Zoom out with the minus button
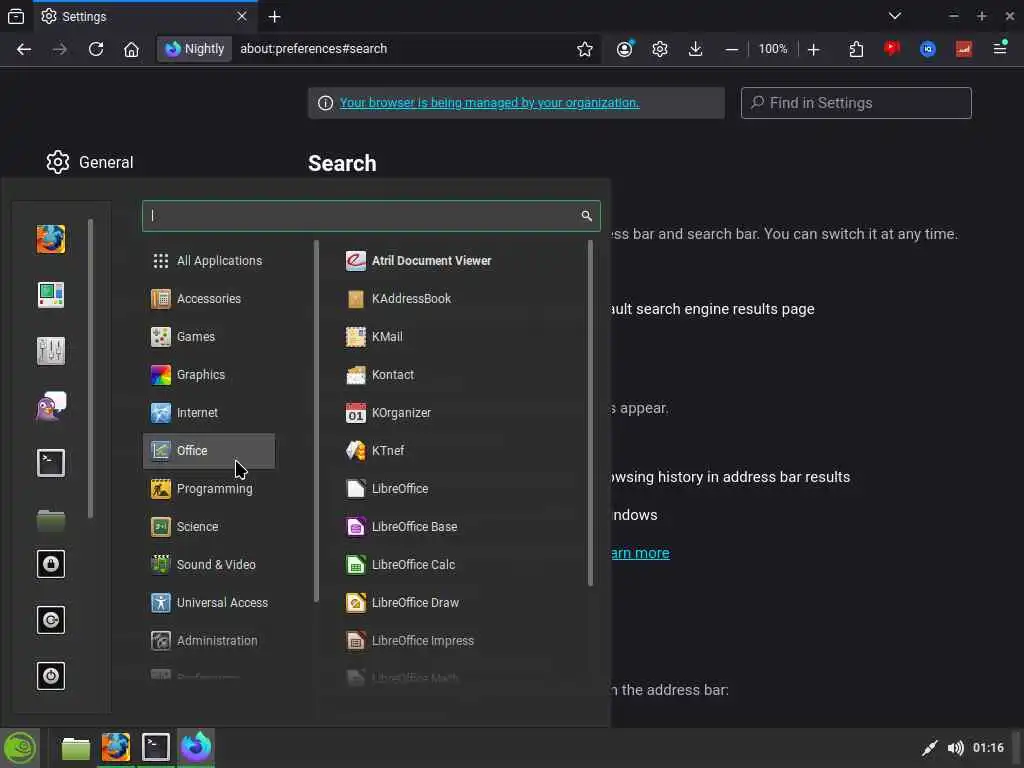The width and height of the screenshot is (1024, 768). pyautogui.click(x=732, y=49)
